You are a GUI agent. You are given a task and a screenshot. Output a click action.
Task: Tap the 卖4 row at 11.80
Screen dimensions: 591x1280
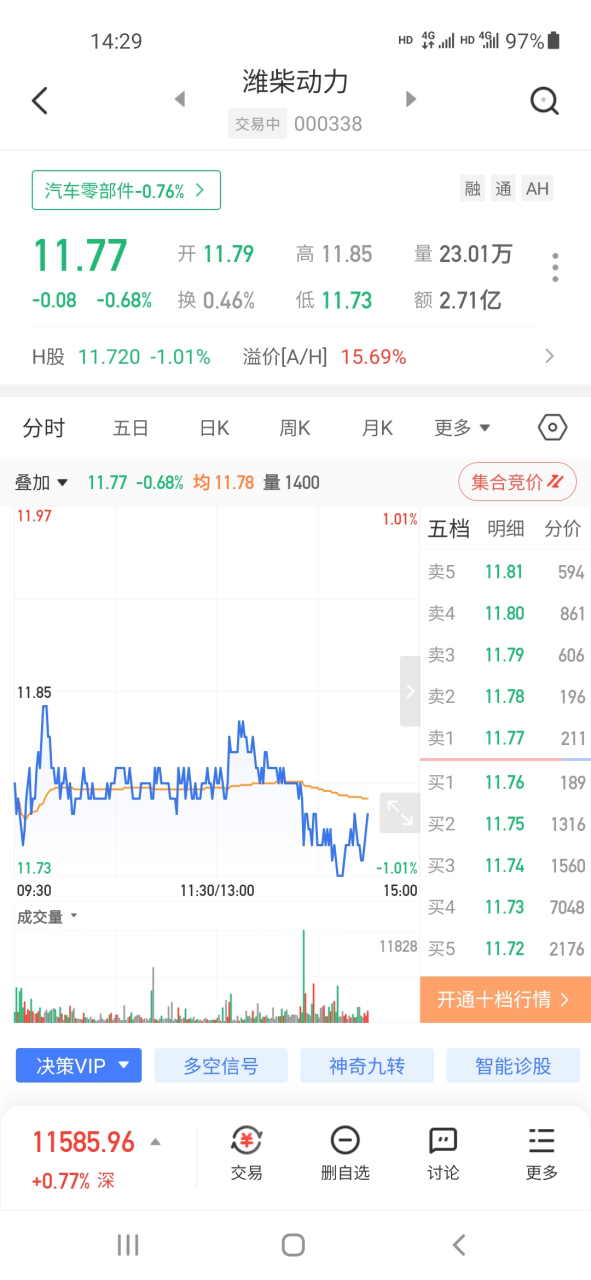tap(505, 614)
